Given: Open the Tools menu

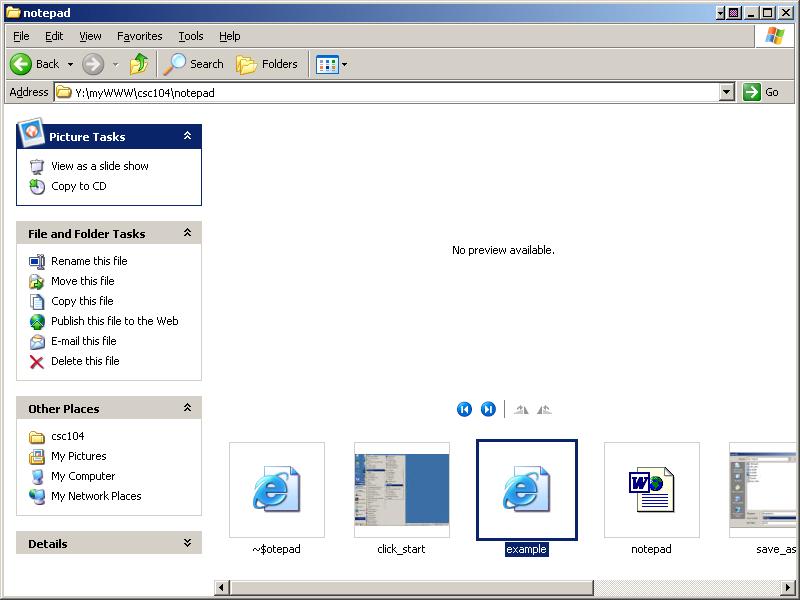Looking at the screenshot, I should point(191,36).
